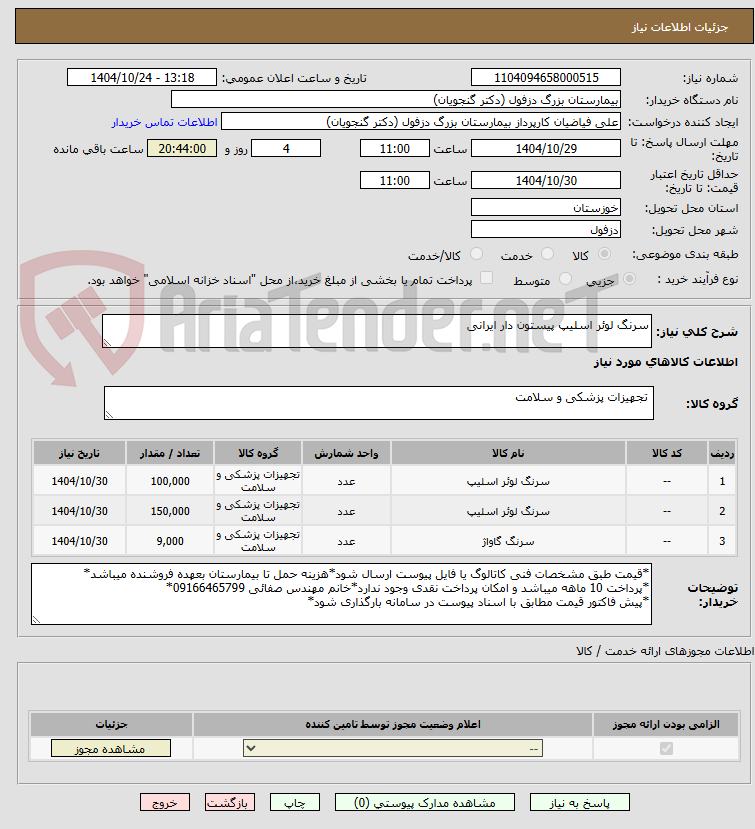Image resolution: width=755 pixels, height=829 pixels.
Task: Click the شماره نیاز field
Action: click(546, 77)
